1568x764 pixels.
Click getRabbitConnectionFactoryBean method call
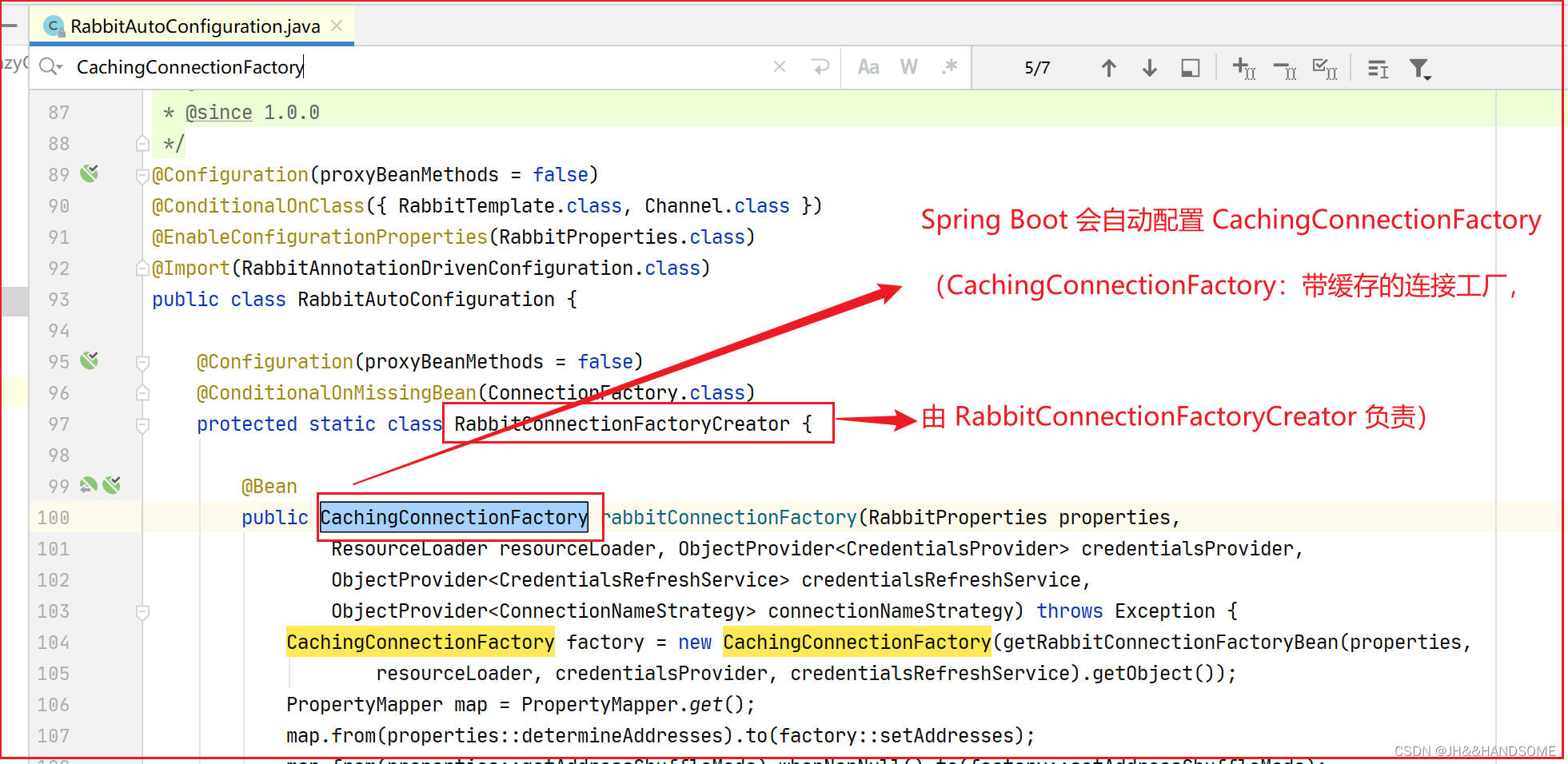click(x=1171, y=643)
